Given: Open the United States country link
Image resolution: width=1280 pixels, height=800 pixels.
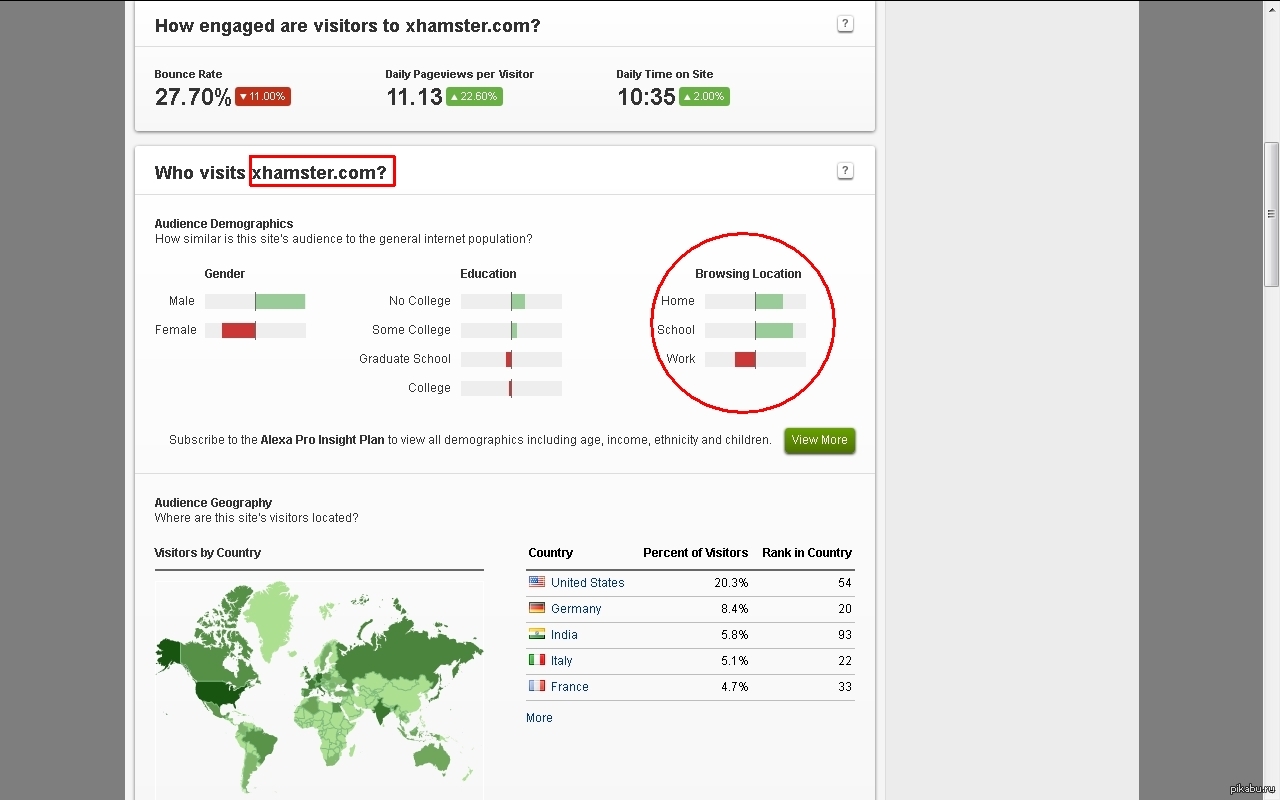Looking at the screenshot, I should point(587,583).
